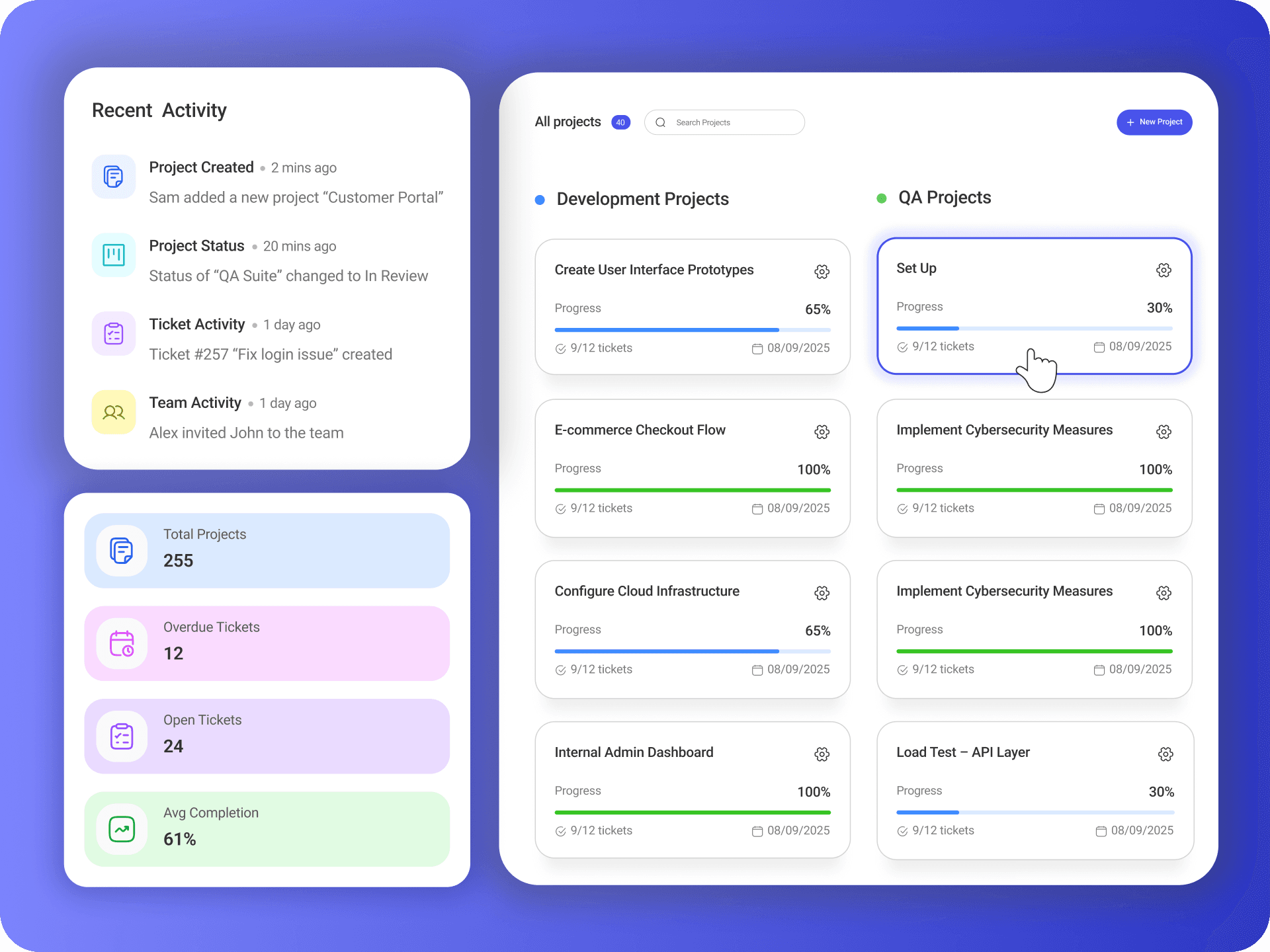
Task: Open settings for Configure Cloud Infrastructure
Action: (822, 593)
